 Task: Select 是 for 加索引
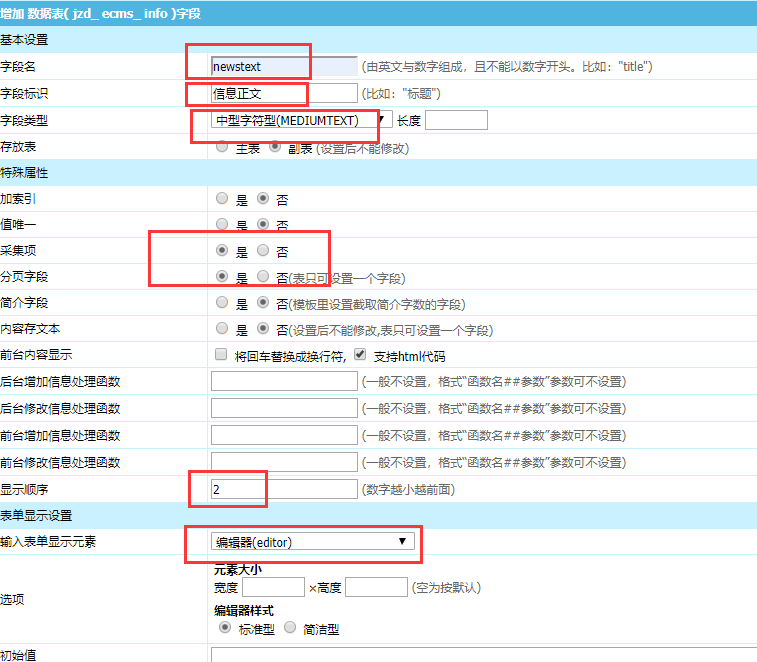(x=222, y=198)
